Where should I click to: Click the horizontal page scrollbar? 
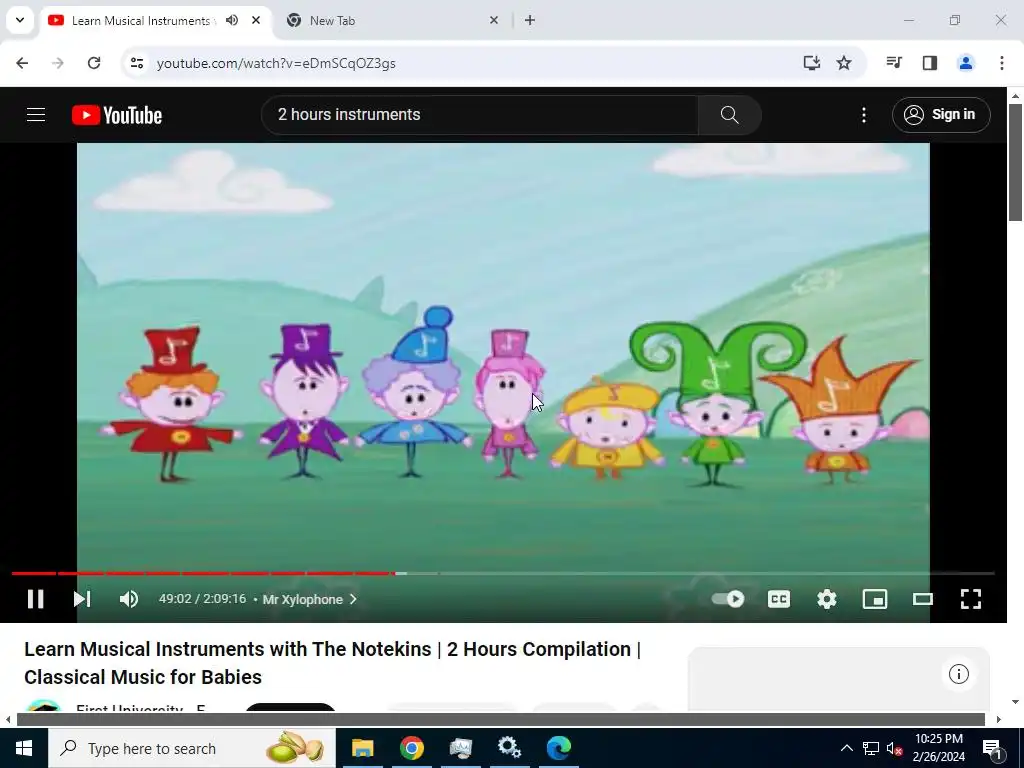(x=500, y=719)
